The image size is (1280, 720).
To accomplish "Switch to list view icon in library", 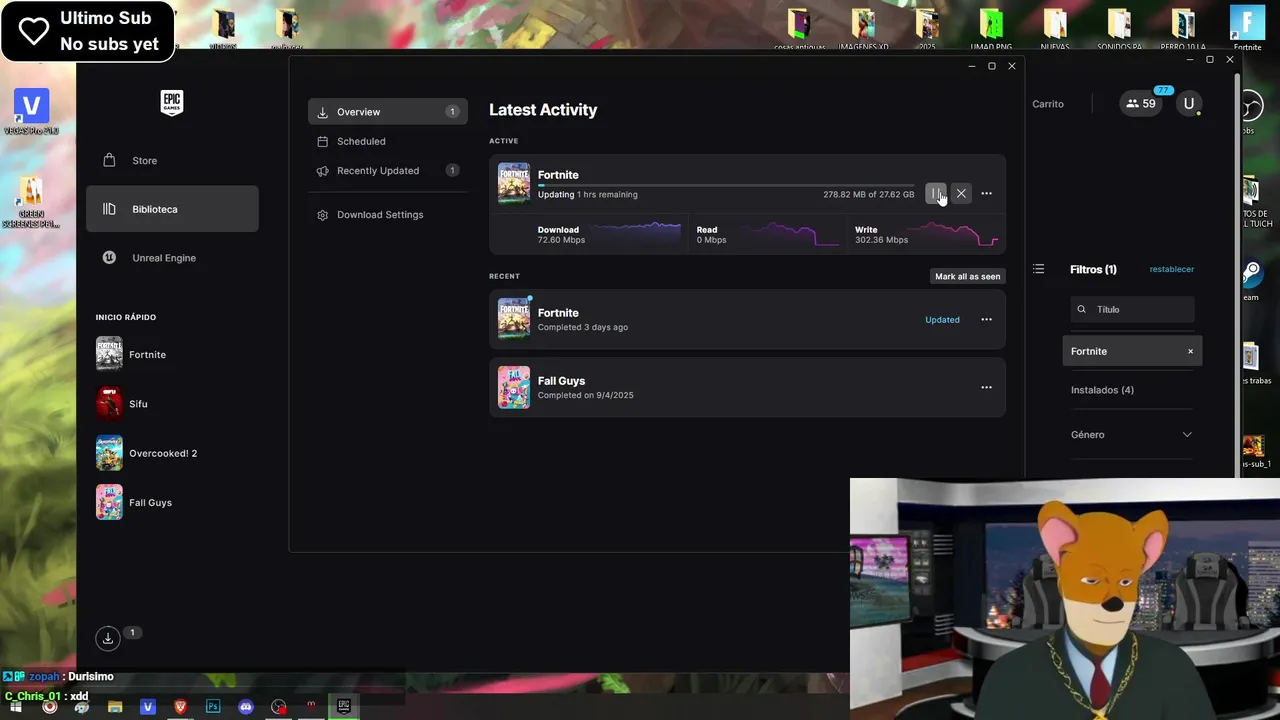I will [1038, 269].
